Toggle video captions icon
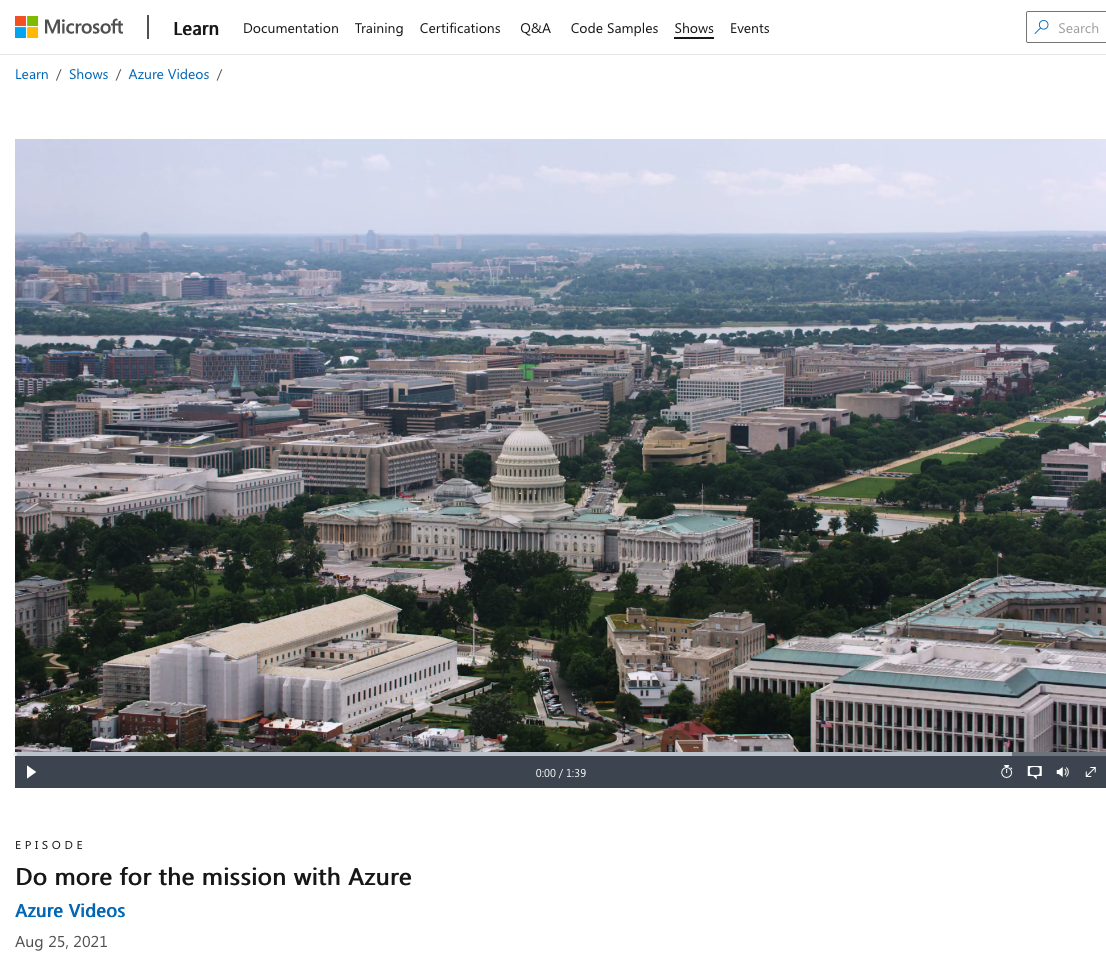Image resolution: width=1106 pixels, height=973 pixels. point(1035,772)
